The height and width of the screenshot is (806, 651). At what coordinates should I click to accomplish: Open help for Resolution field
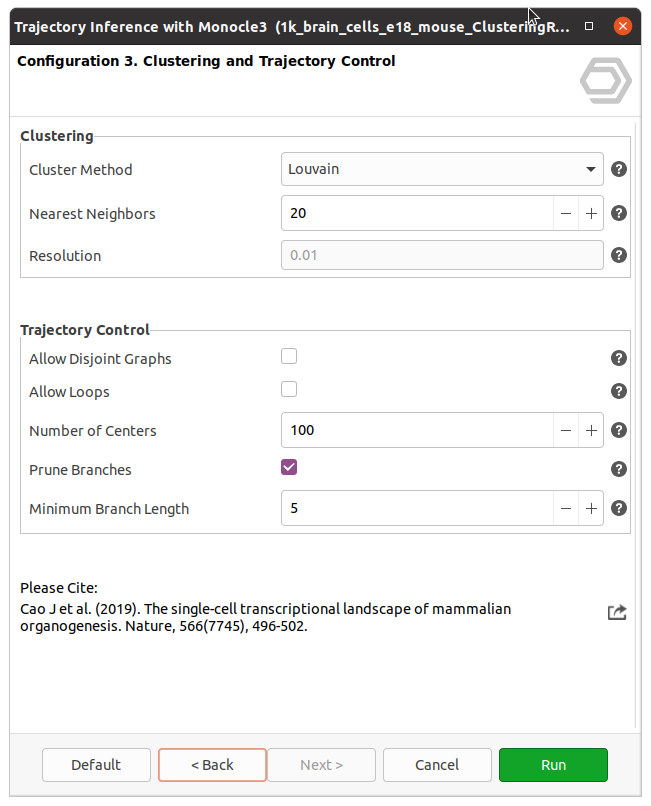coord(619,255)
